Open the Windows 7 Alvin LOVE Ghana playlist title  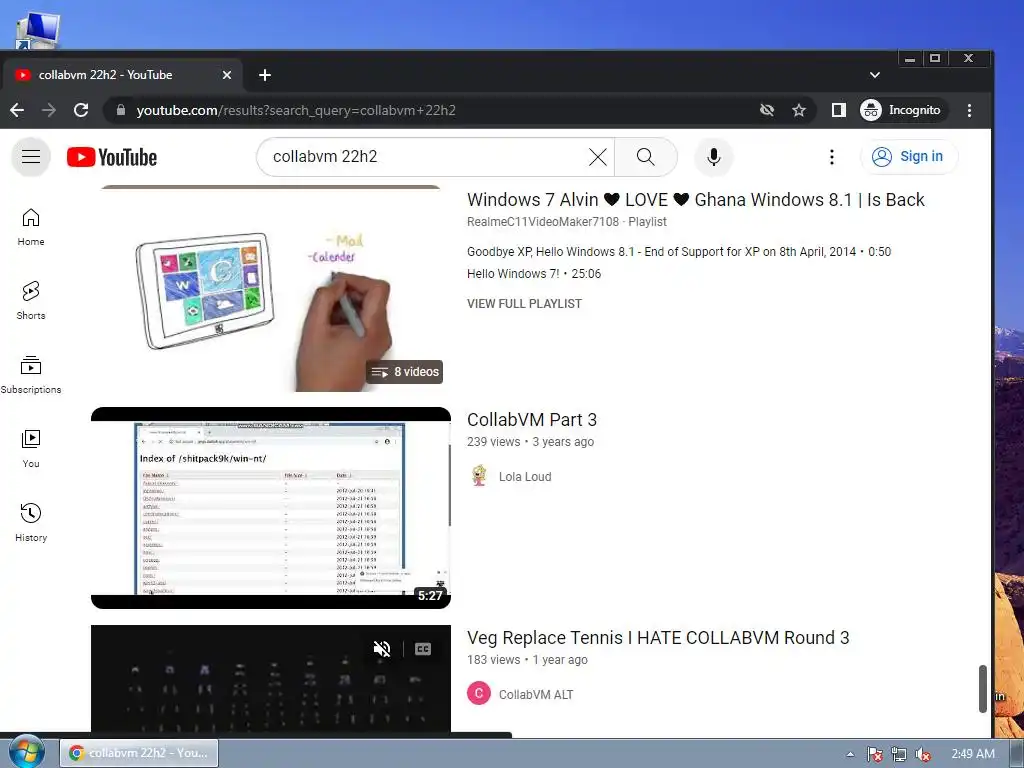click(696, 200)
